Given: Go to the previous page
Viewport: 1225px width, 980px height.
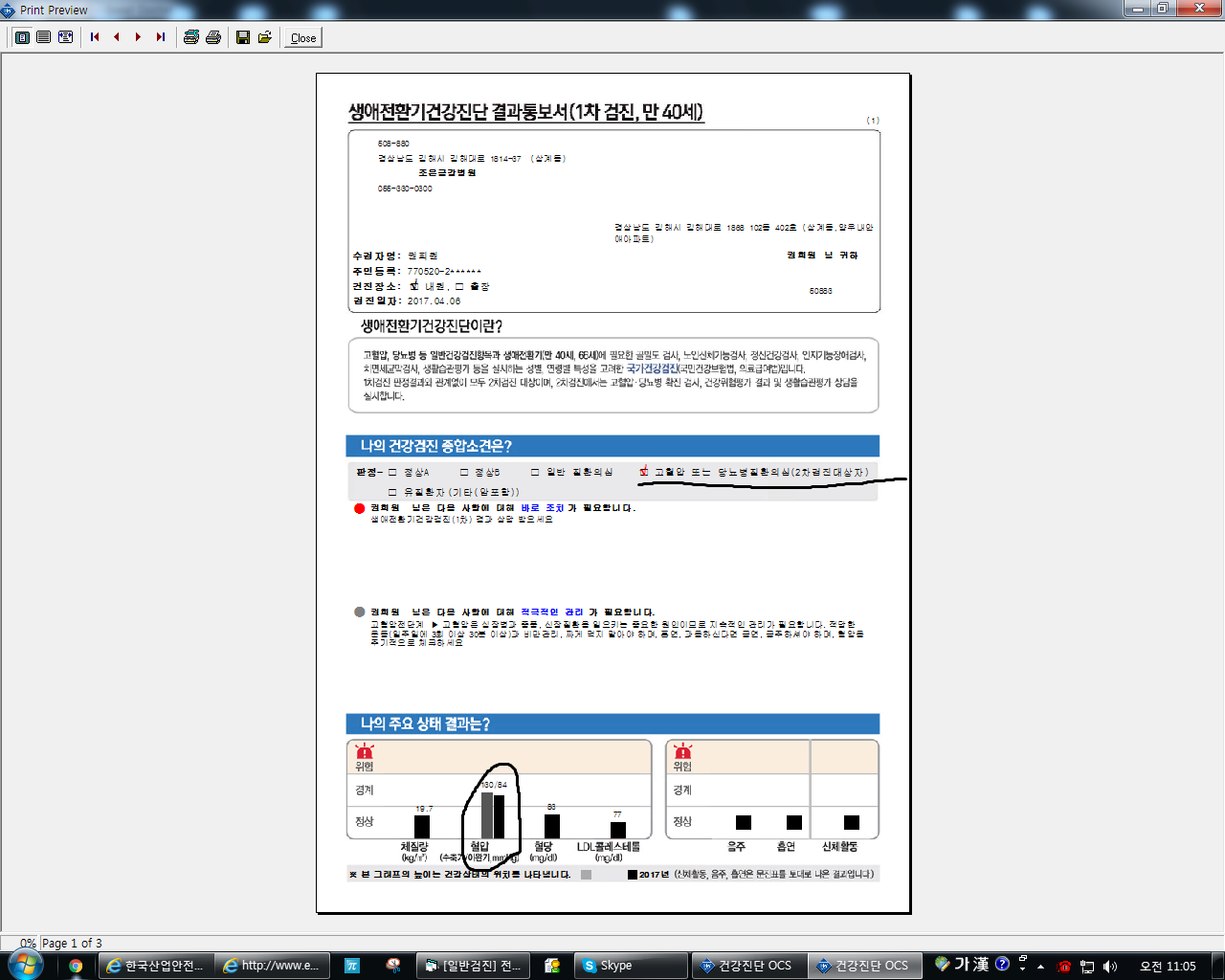Looking at the screenshot, I should point(117,37).
